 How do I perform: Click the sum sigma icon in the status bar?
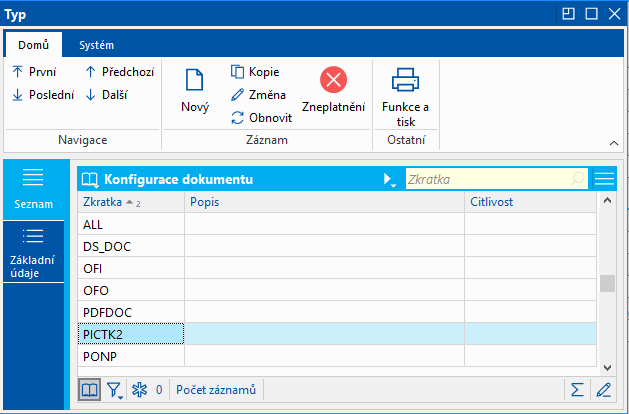tap(577, 389)
